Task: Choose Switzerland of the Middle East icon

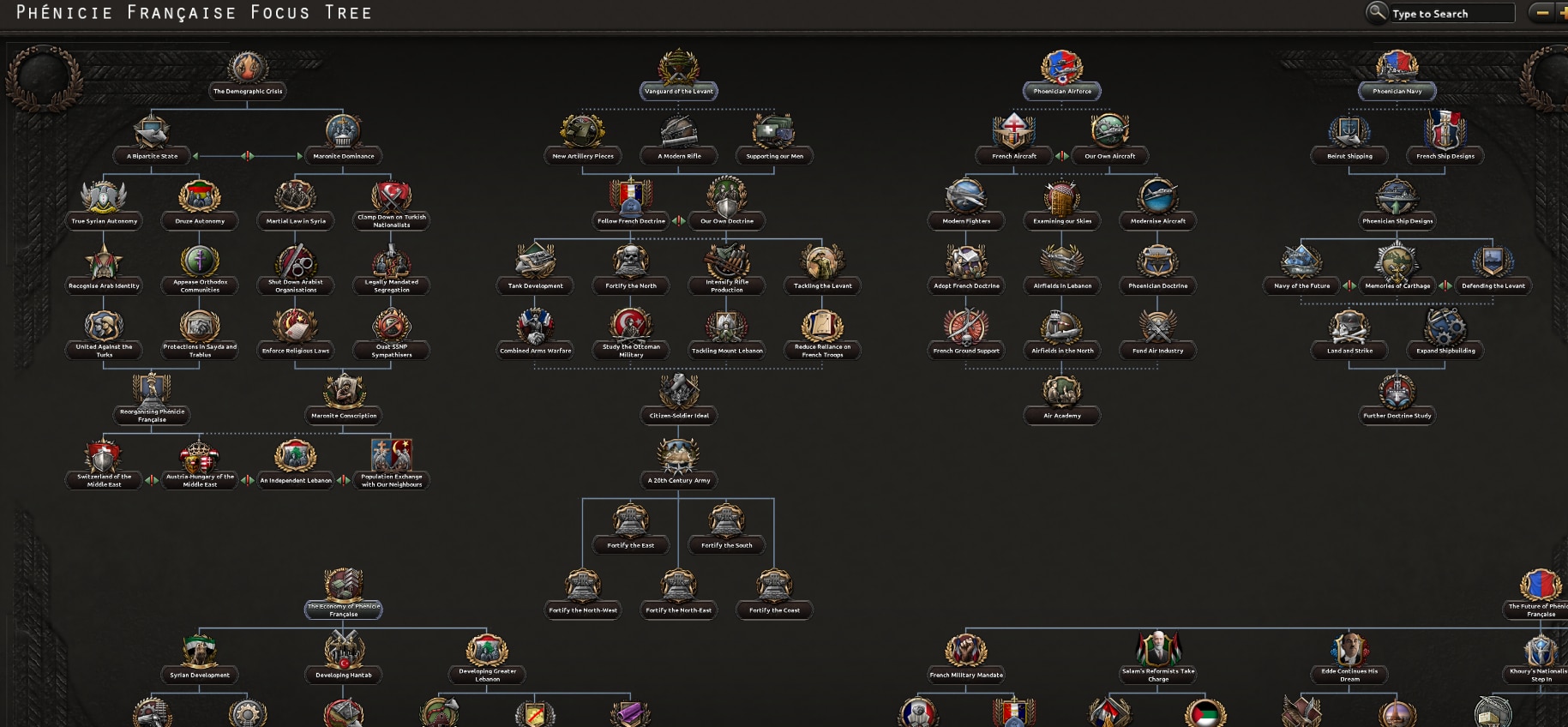Action: (x=104, y=455)
